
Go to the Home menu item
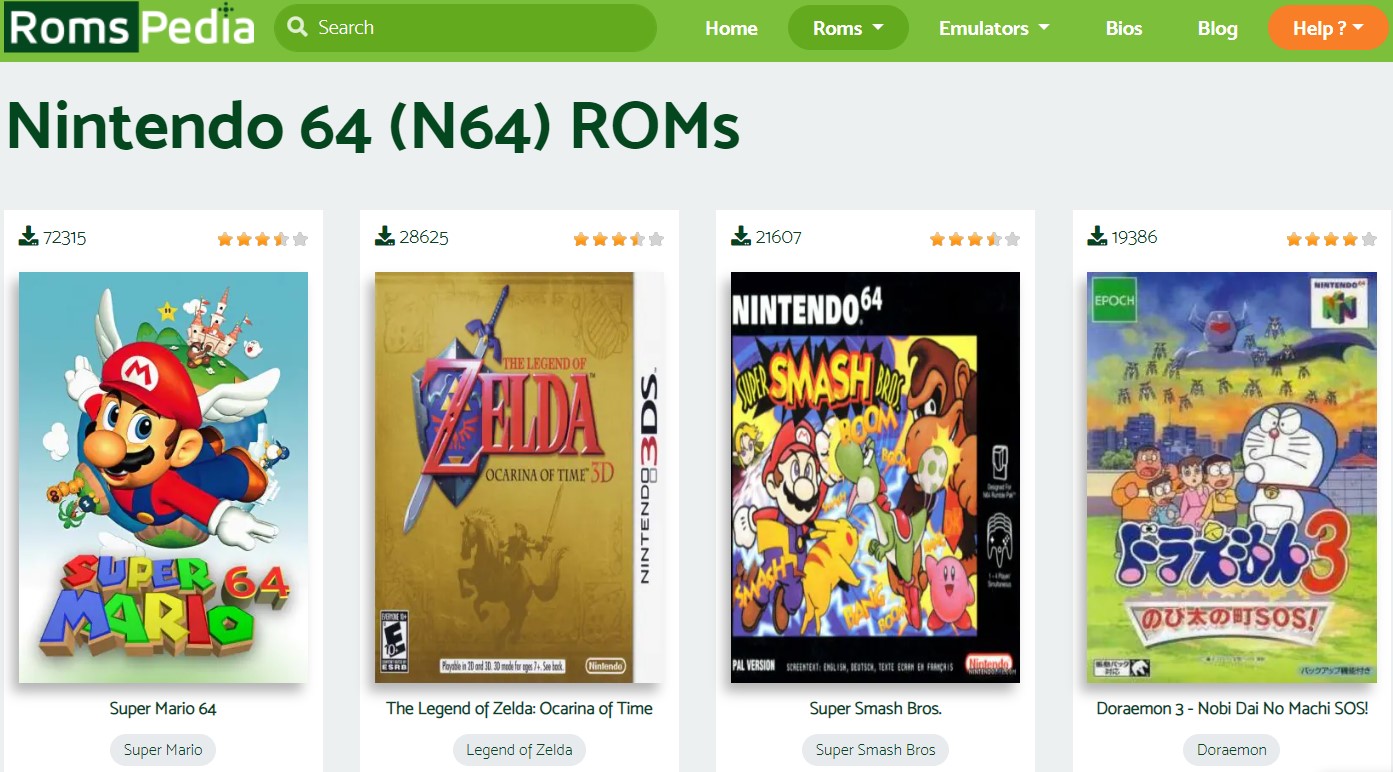pyautogui.click(x=731, y=28)
